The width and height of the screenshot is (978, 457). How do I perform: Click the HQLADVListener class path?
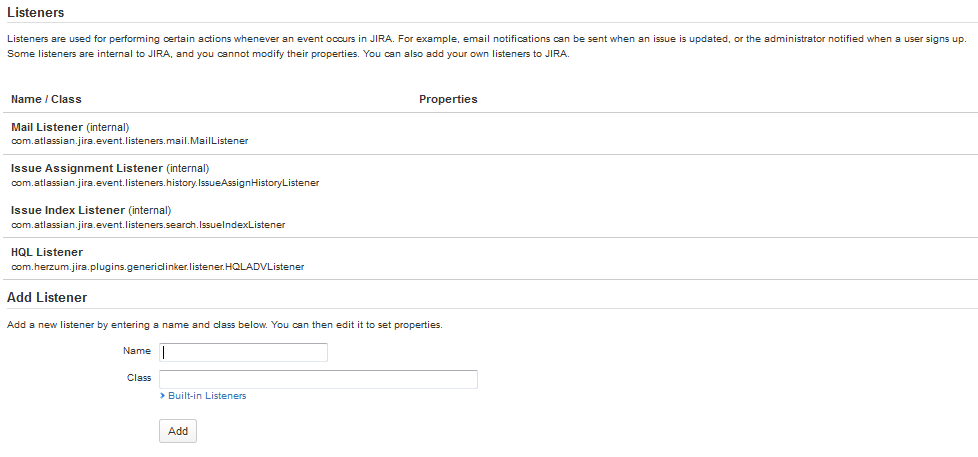(x=157, y=267)
